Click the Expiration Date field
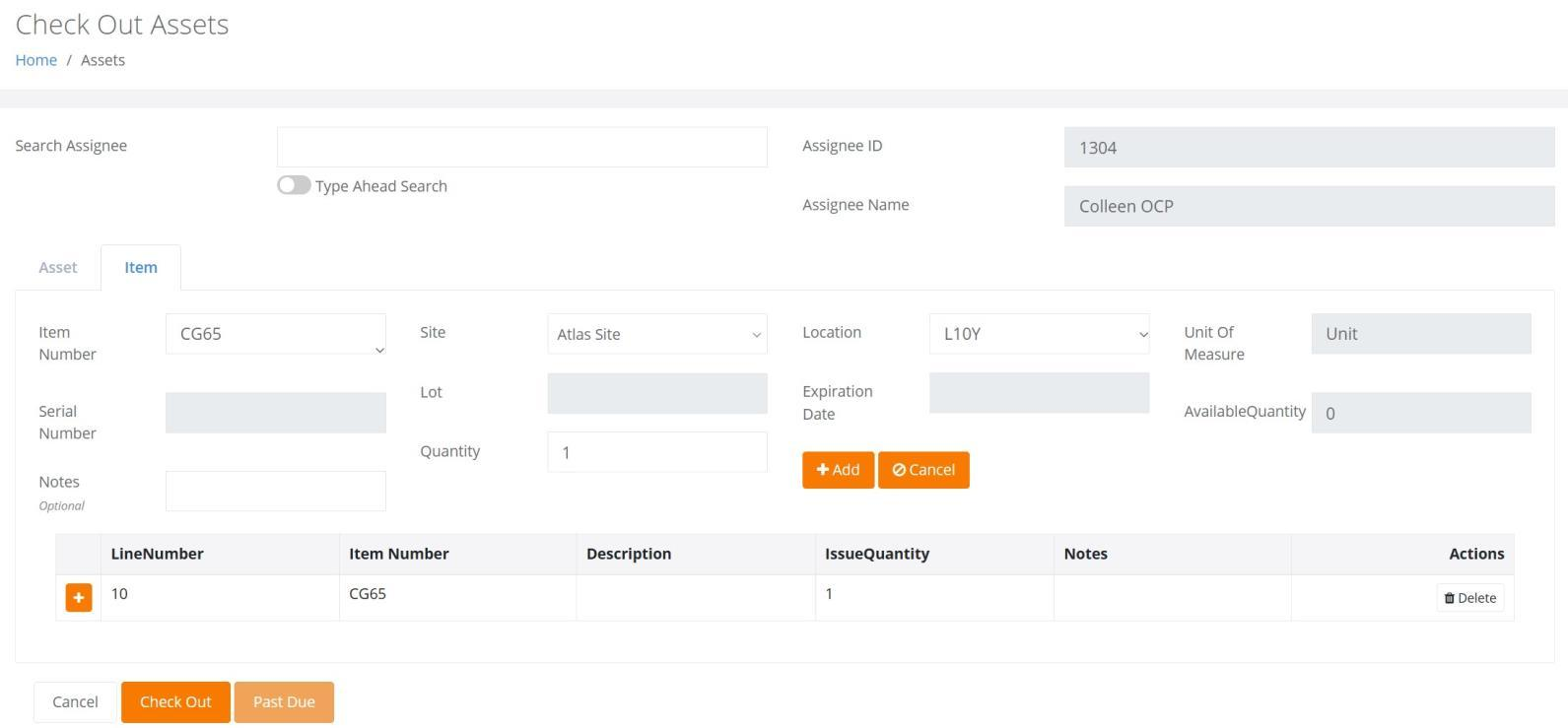The height and width of the screenshot is (728, 1568). point(1039,393)
